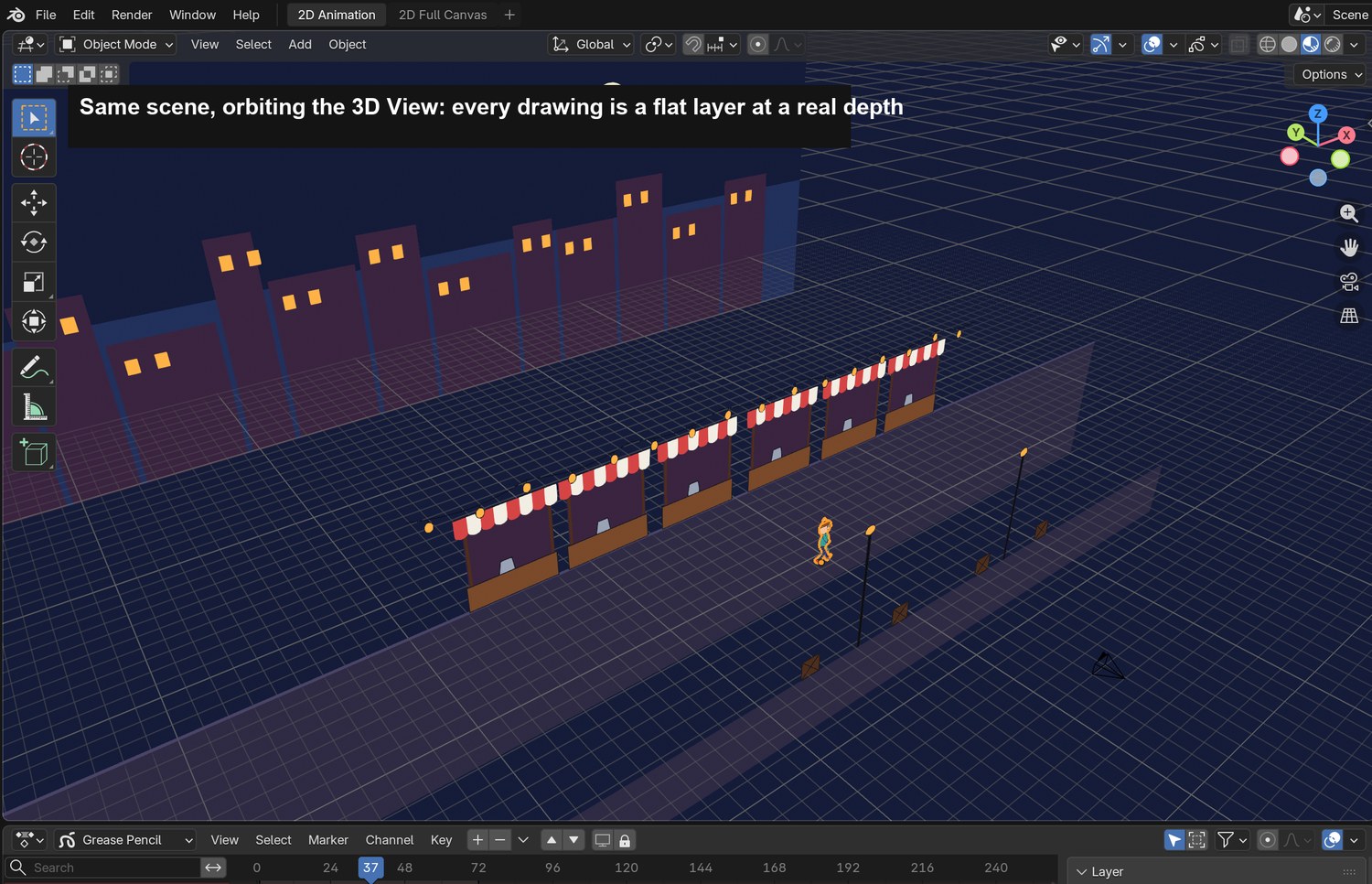The height and width of the screenshot is (884, 1372).
Task: Open the Edit menu
Action: (x=83, y=15)
